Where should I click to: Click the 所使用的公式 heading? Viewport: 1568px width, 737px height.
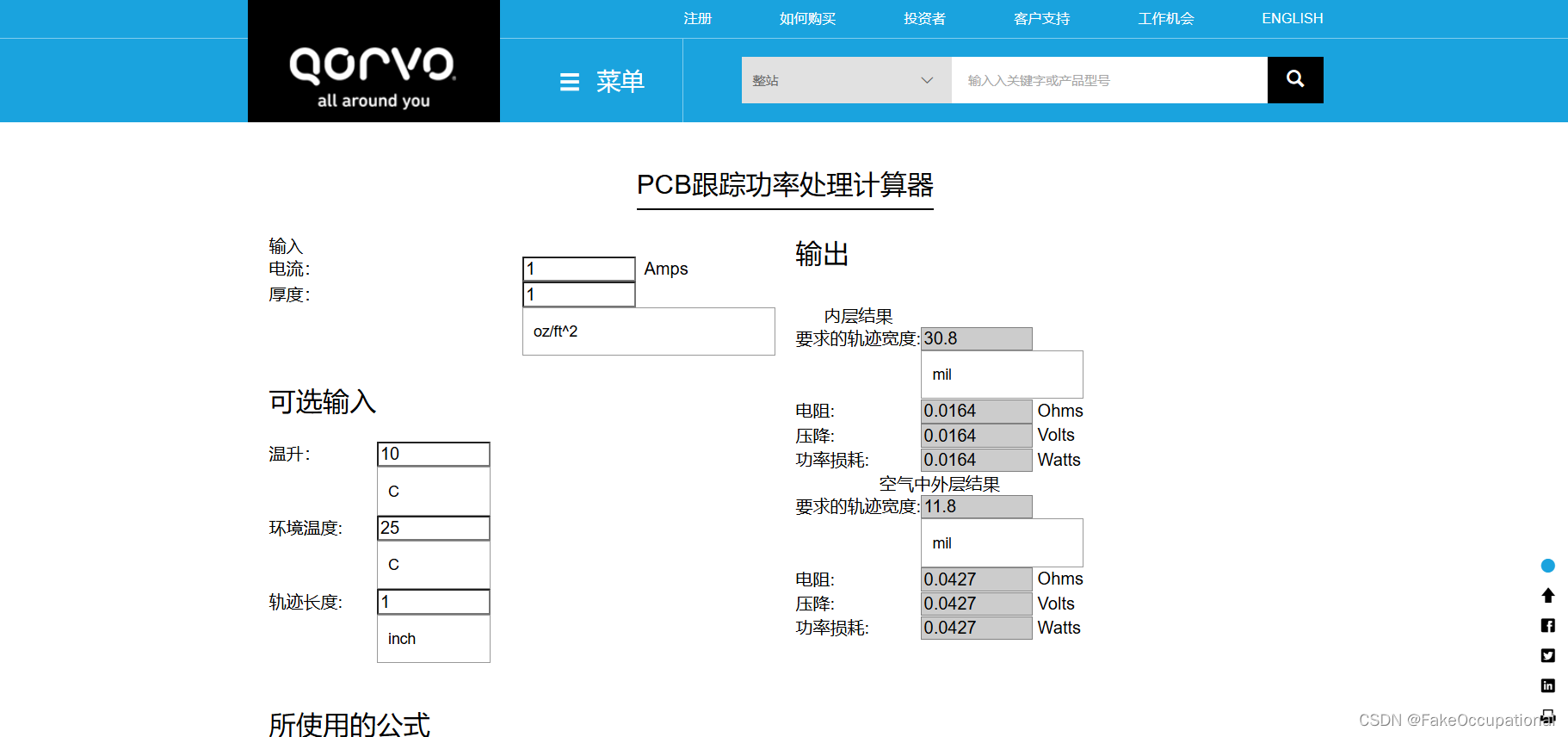[349, 724]
